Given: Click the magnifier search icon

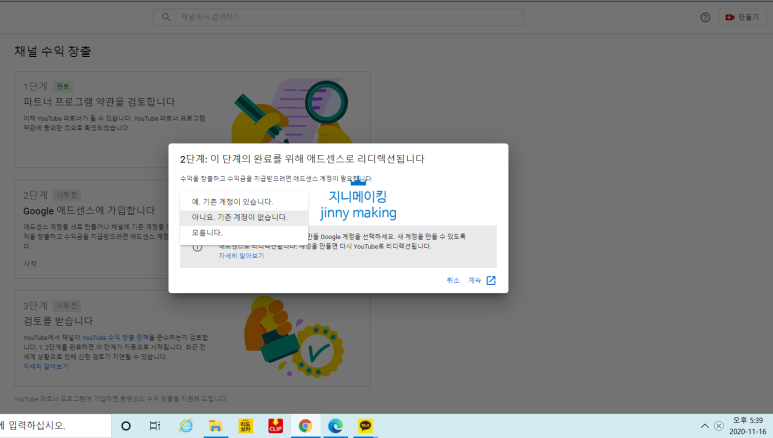Looking at the screenshot, I should click(166, 17).
